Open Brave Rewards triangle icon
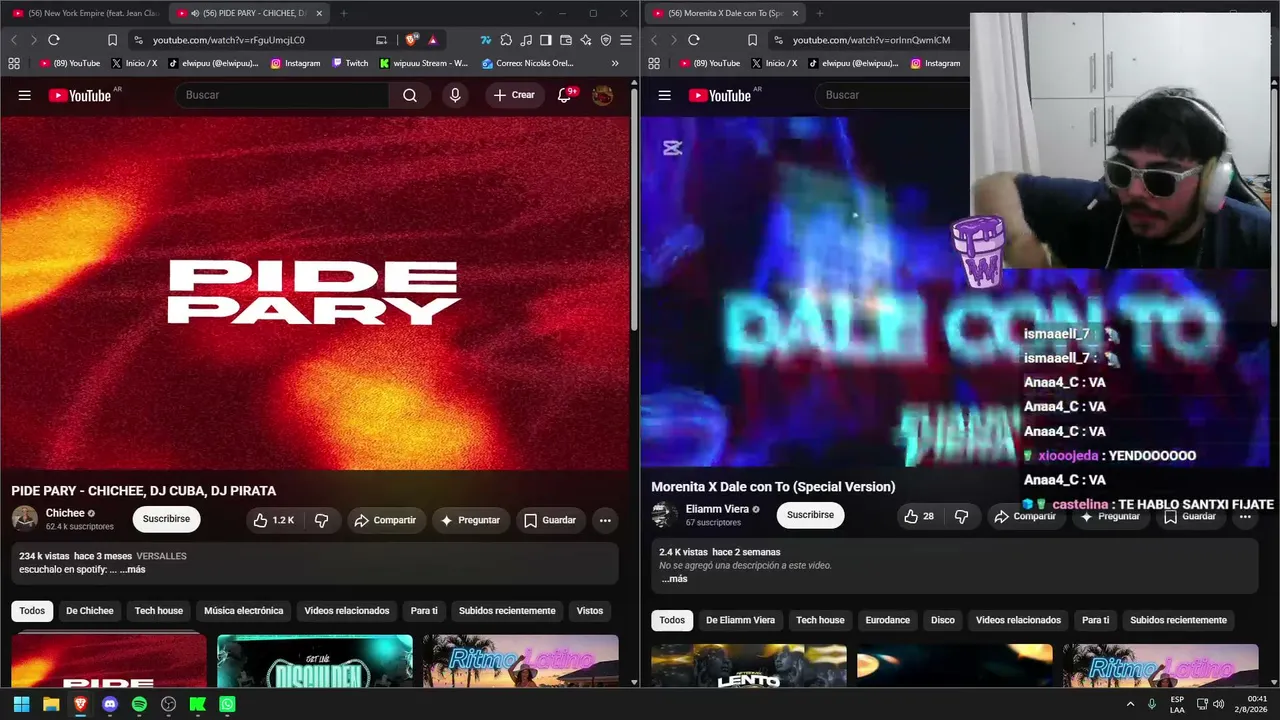 tap(433, 40)
